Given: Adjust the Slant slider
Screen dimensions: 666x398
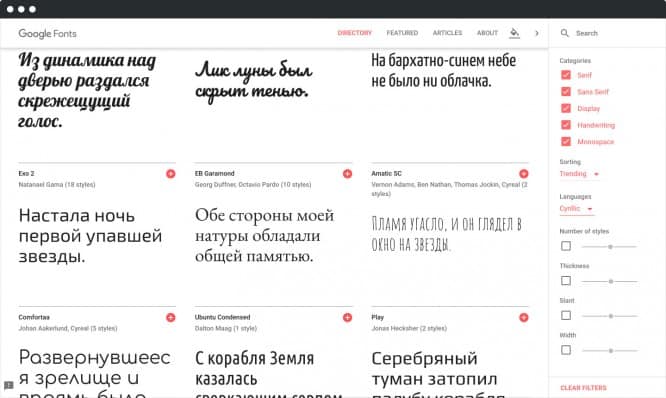Looking at the screenshot, I should click(x=610, y=316).
